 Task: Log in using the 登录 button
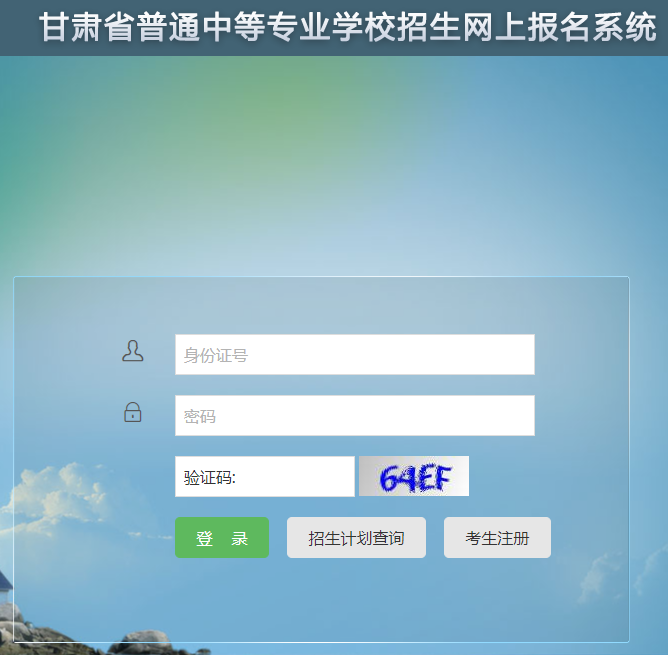point(222,538)
